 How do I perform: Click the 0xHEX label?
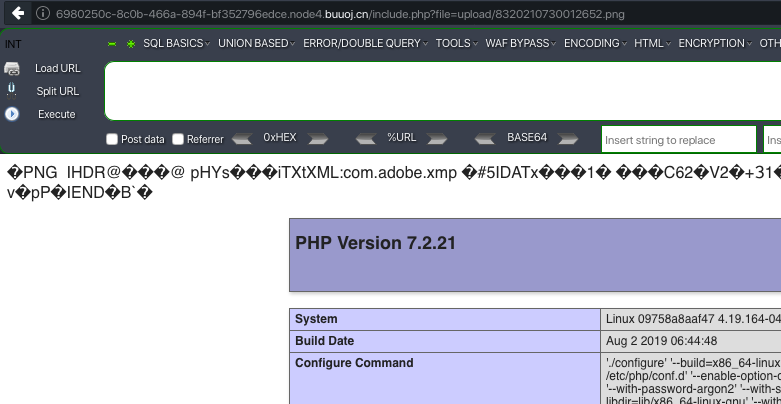tap(280, 137)
